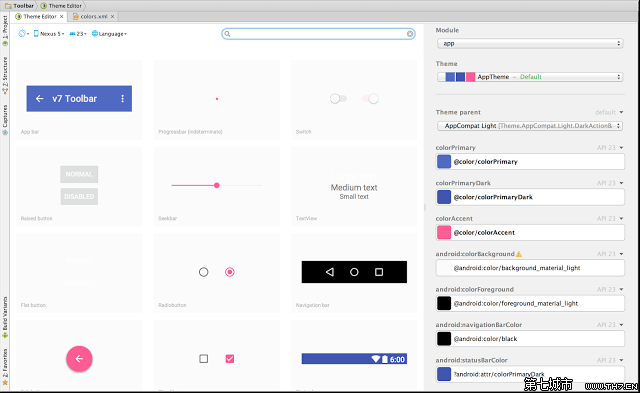The width and height of the screenshot is (640, 393).
Task: Click the Toolbar breadcrumb item
Action: click(x=20, y=6)
